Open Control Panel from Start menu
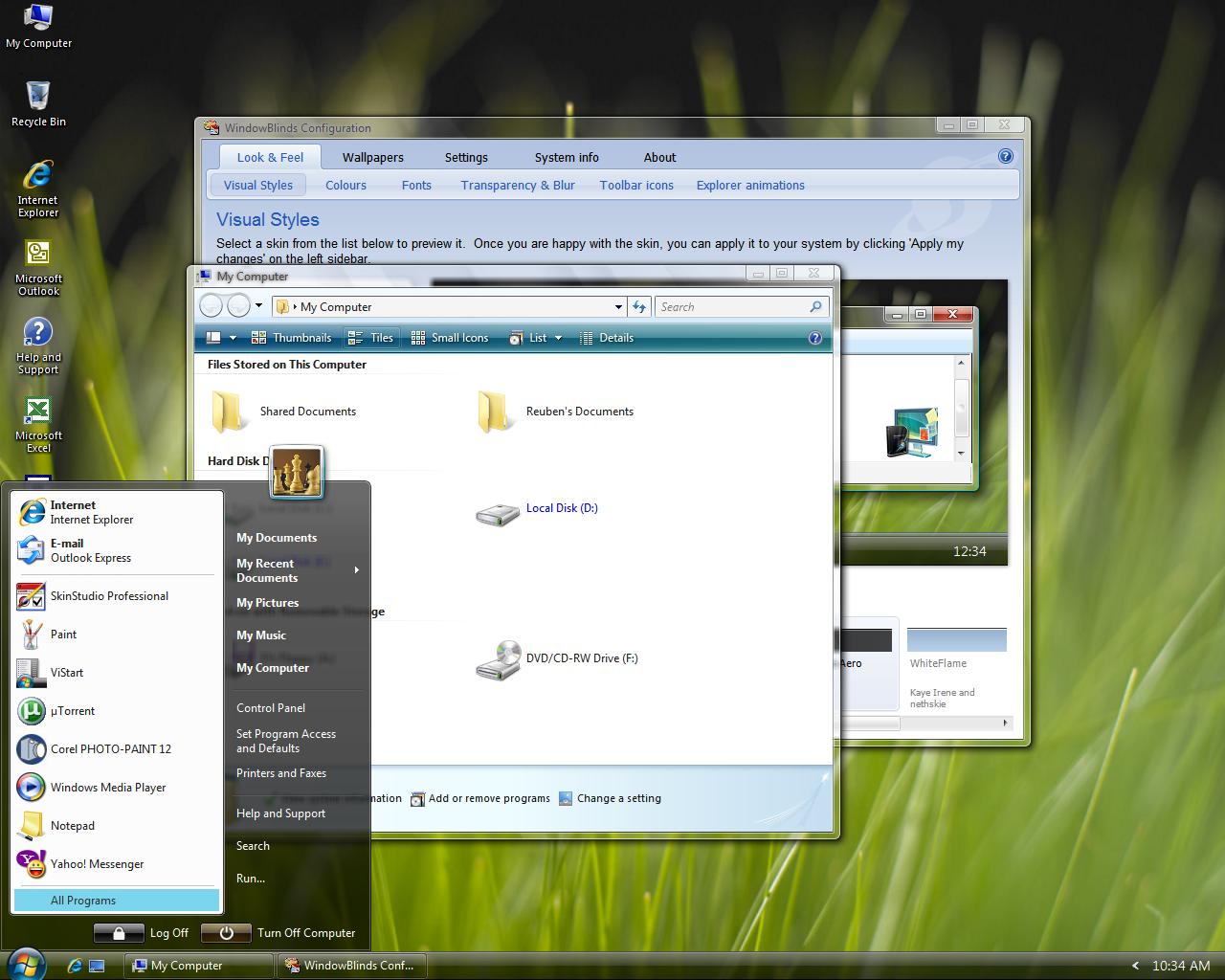 (271, 708)
